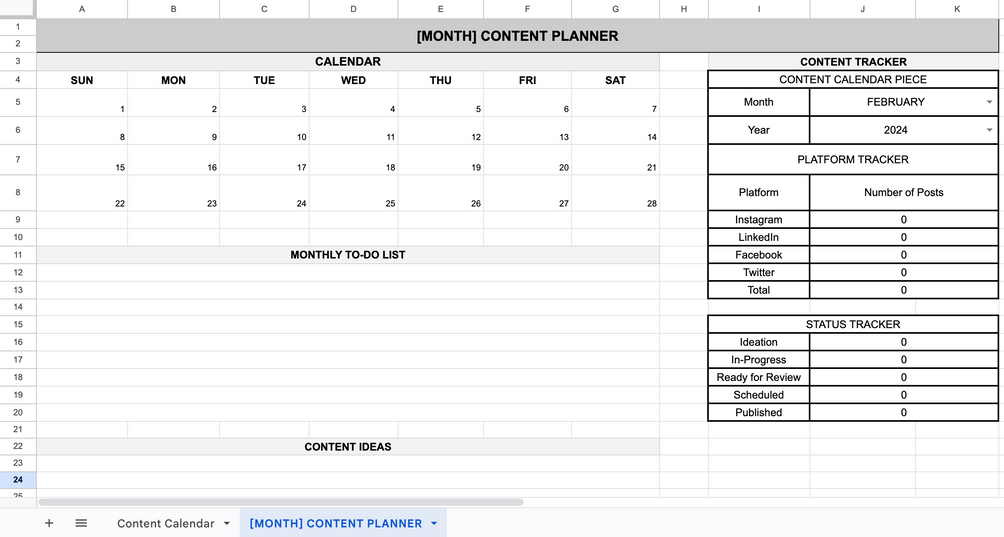Open the all sheets list icon

pyautogui.click(x=81, y=523)
